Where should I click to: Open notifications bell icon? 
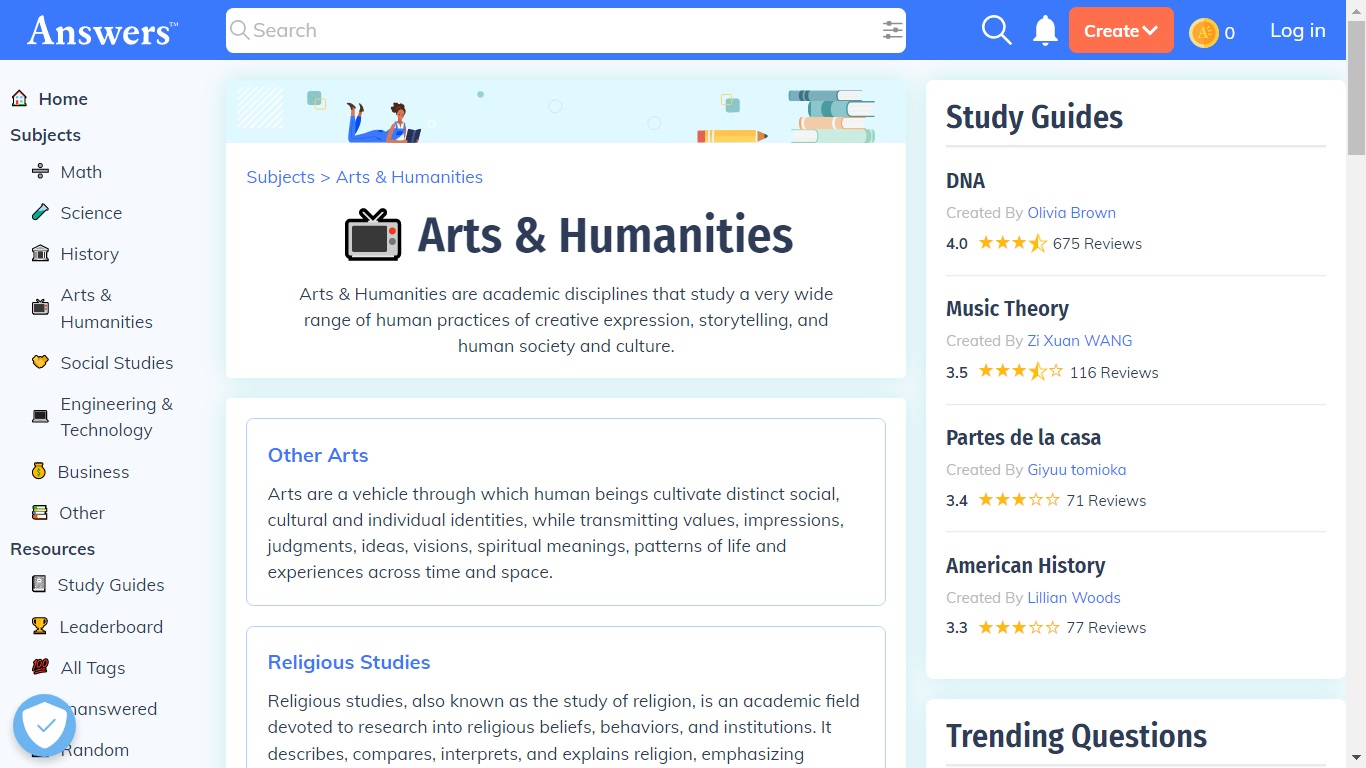[x=1045, y=30]
